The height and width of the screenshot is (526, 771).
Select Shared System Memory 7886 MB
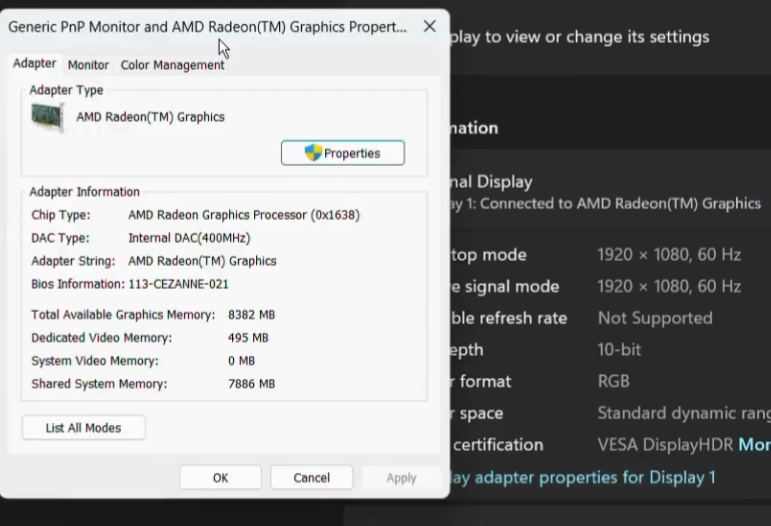click(251, 384)
